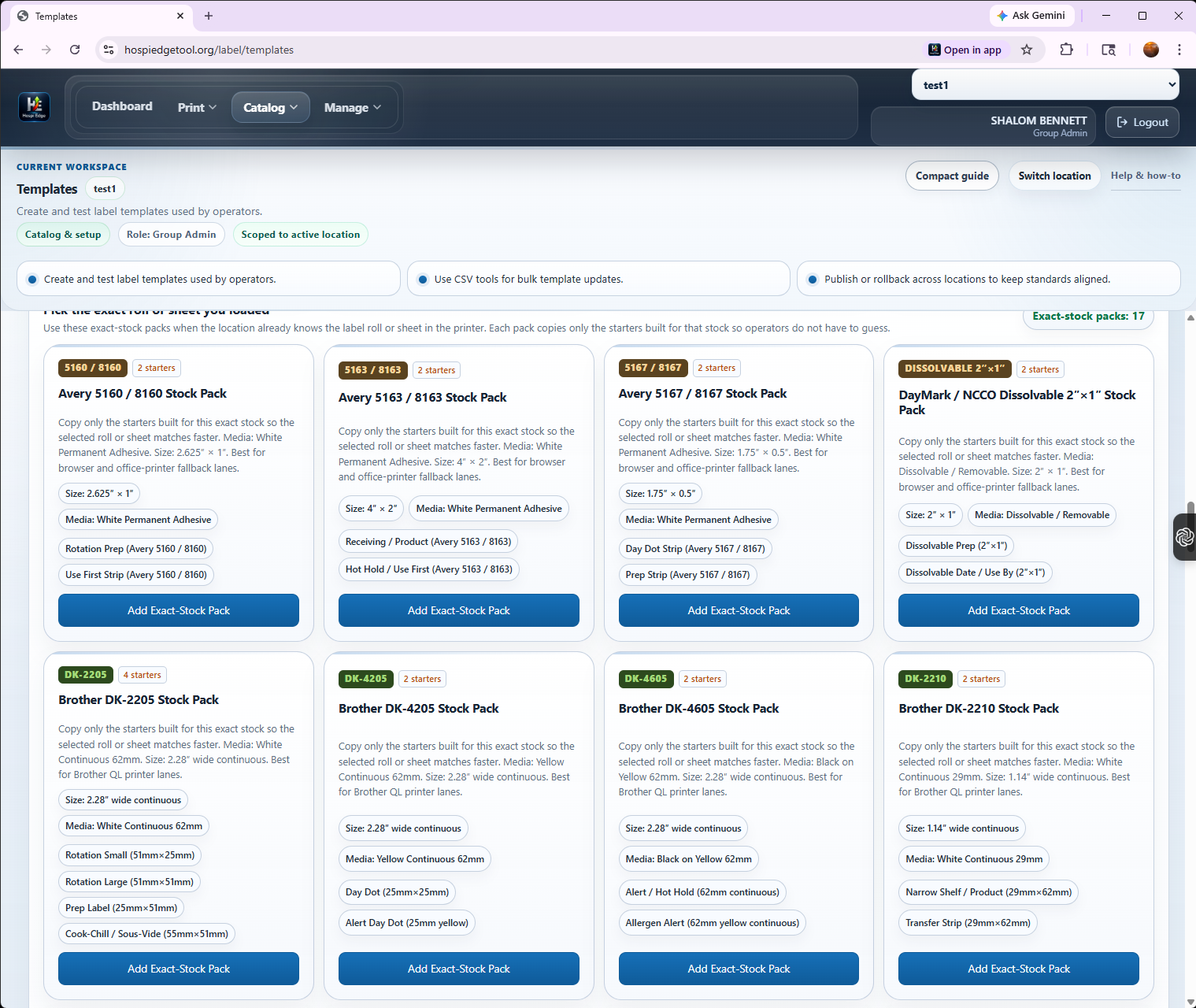The height and width of the screenshot is (1008, 1196).
Task: Open the ChatGPT side panel icon
Action: click(1184, 537)
